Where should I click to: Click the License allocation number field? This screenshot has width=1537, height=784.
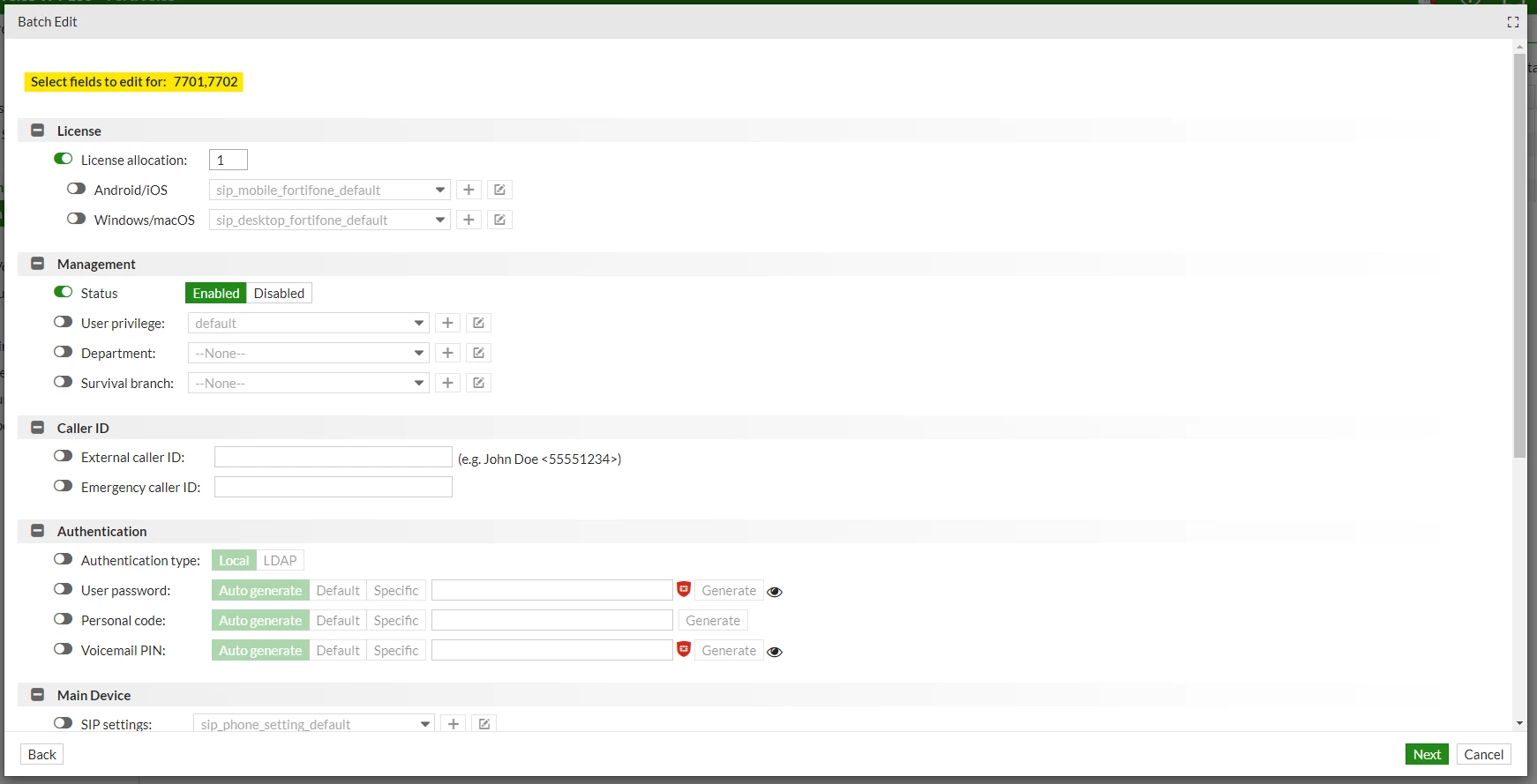[x=229, y=160]
